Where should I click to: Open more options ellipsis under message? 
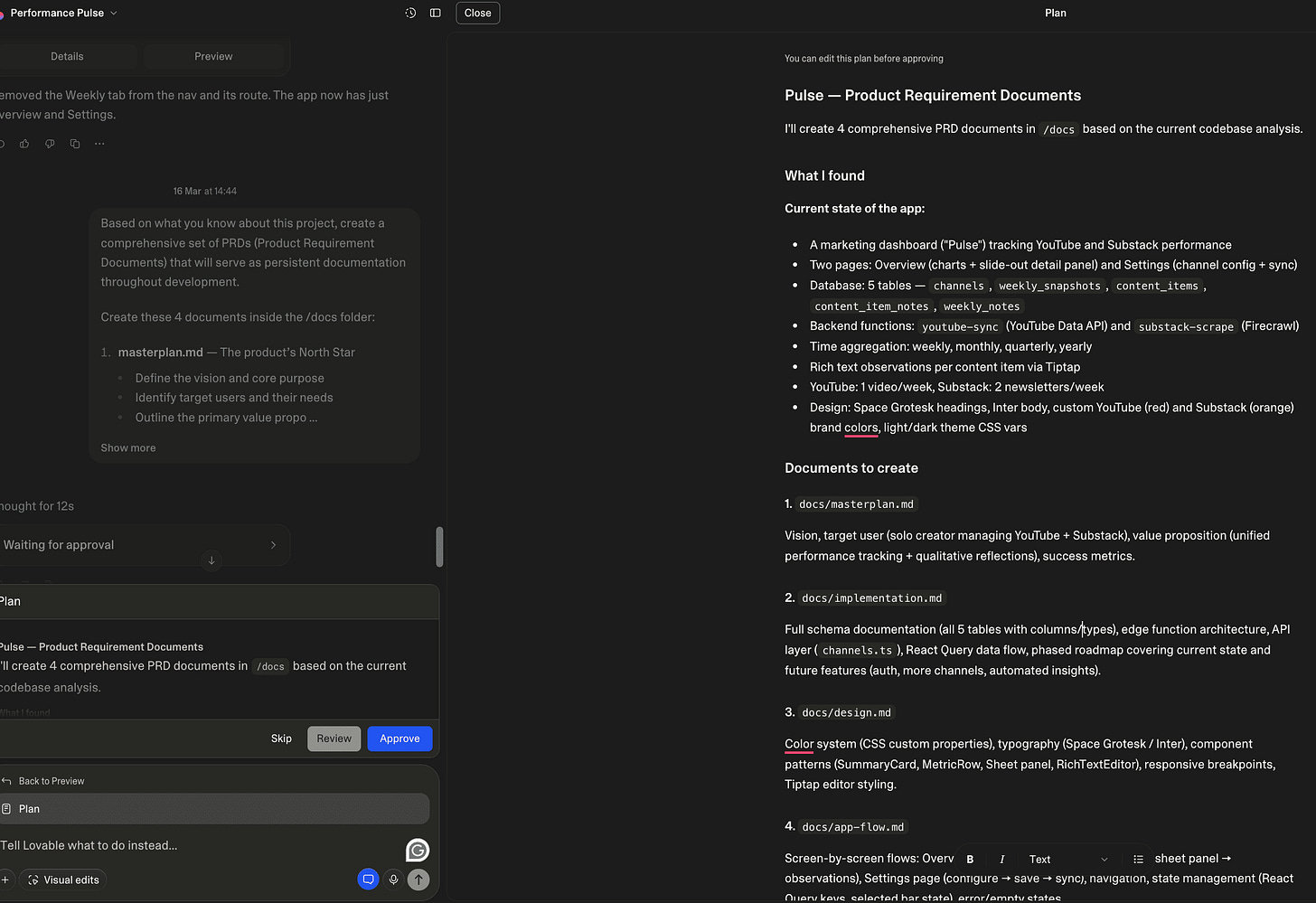[99, 144]
